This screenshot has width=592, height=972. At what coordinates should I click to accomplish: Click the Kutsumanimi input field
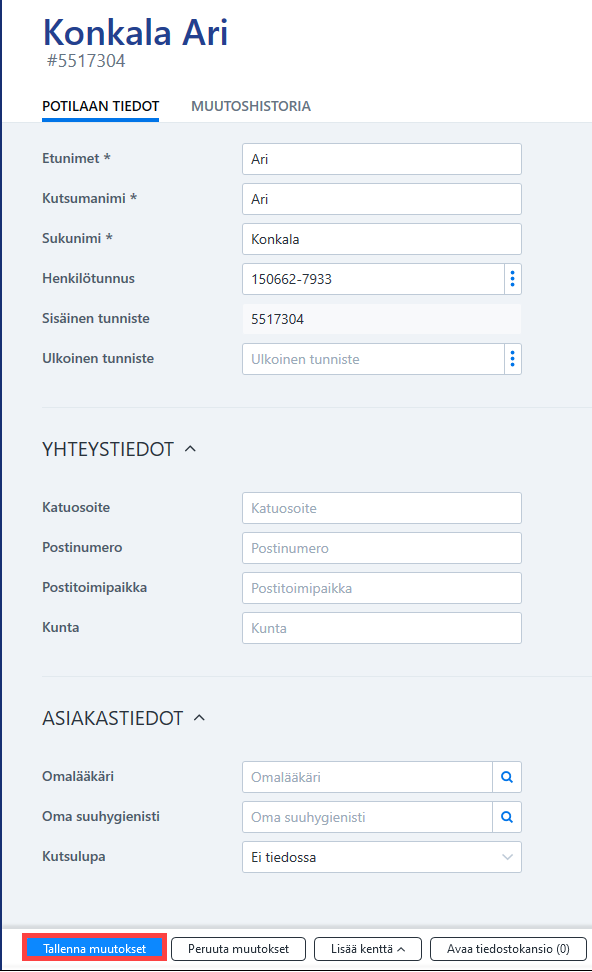coord(382,199)
